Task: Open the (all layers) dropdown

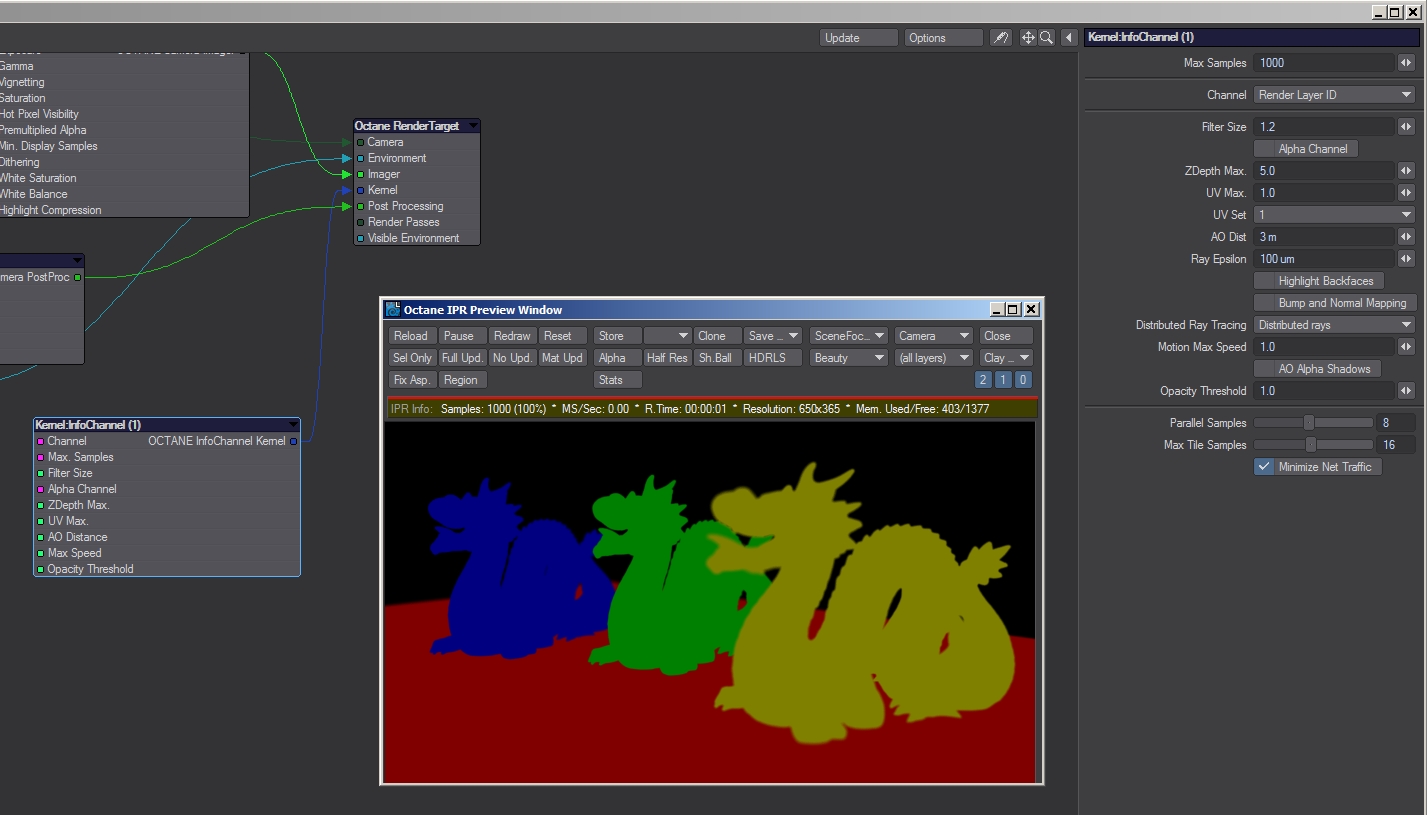Action: click(x=934, y=358)
